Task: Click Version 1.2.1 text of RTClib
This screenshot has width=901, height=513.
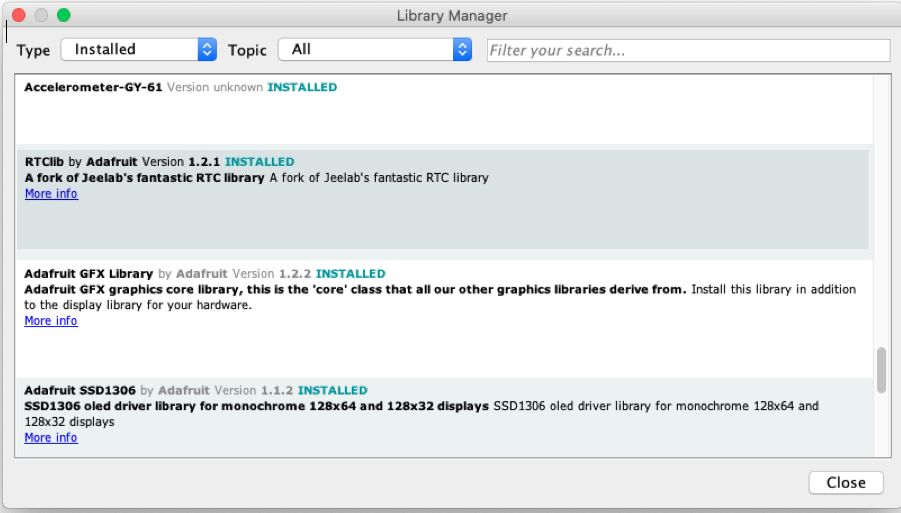Action: (x=181, y=162)
